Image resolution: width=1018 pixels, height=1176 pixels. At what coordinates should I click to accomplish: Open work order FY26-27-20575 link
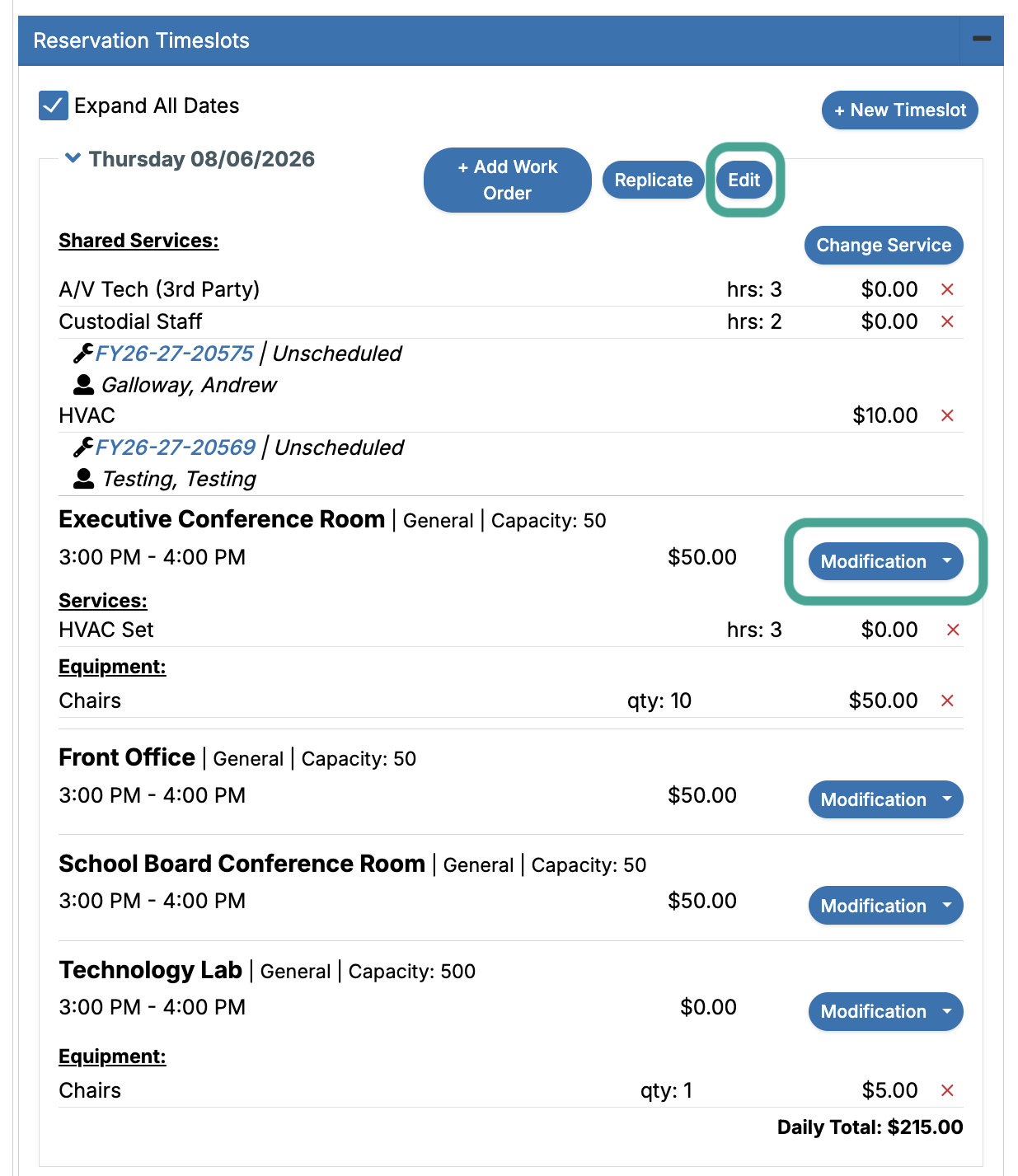click(175, 354)
